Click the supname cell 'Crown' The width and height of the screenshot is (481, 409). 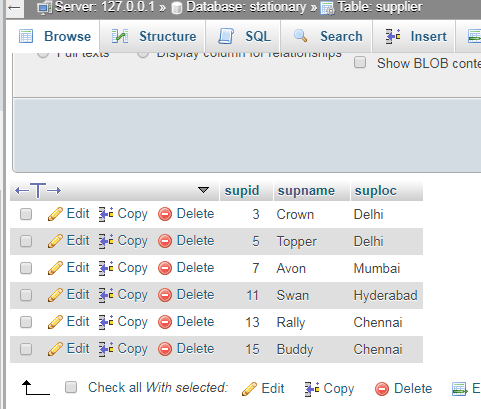[295, 214]
